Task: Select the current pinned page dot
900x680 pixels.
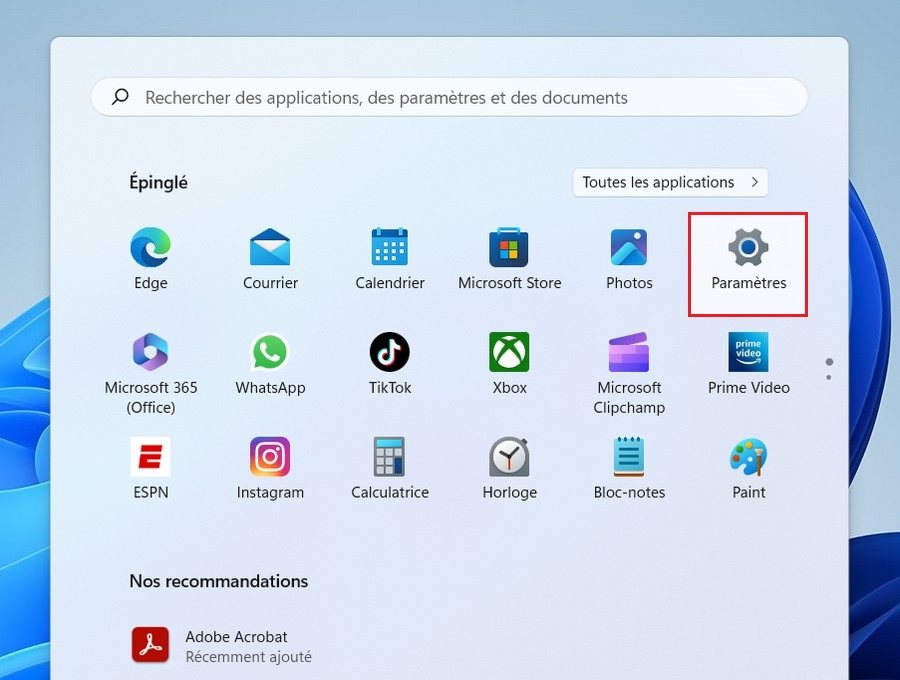Action: (829, 362)
